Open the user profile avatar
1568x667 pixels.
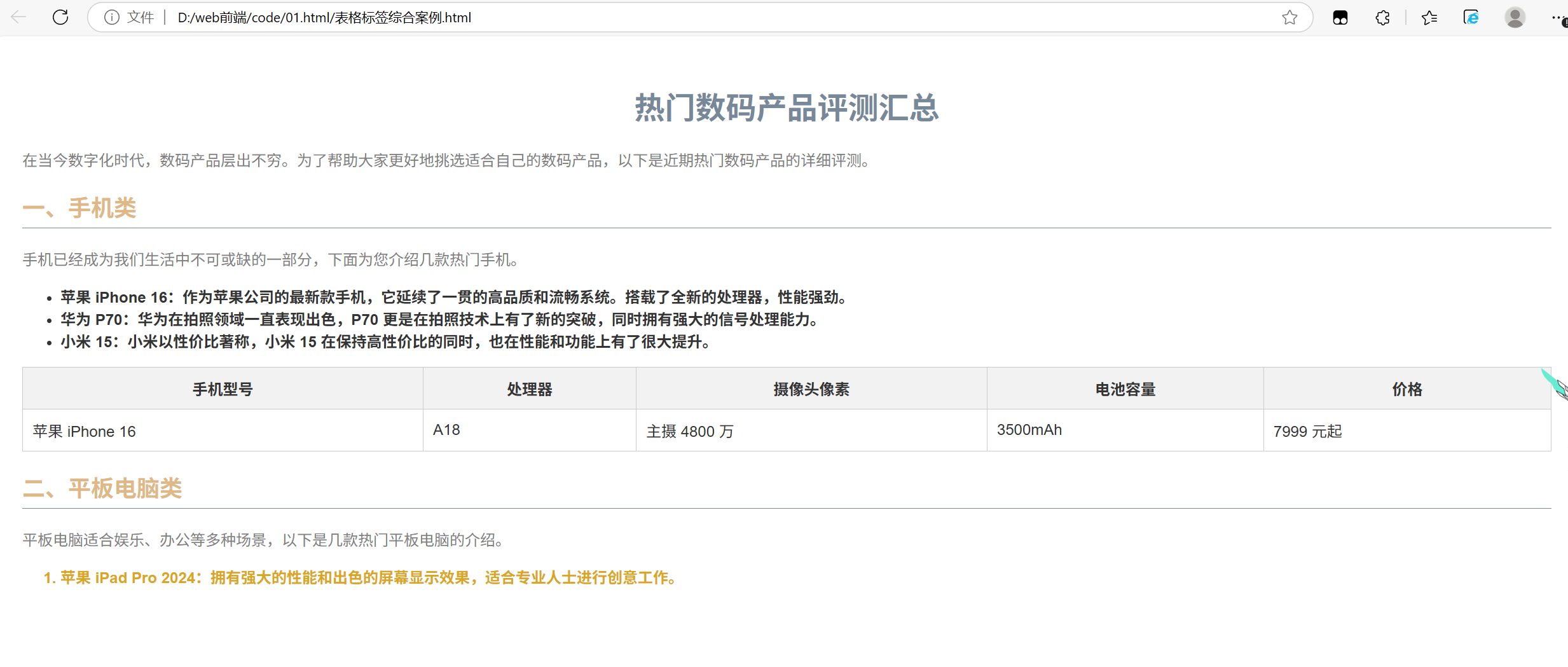[1515, 17]
